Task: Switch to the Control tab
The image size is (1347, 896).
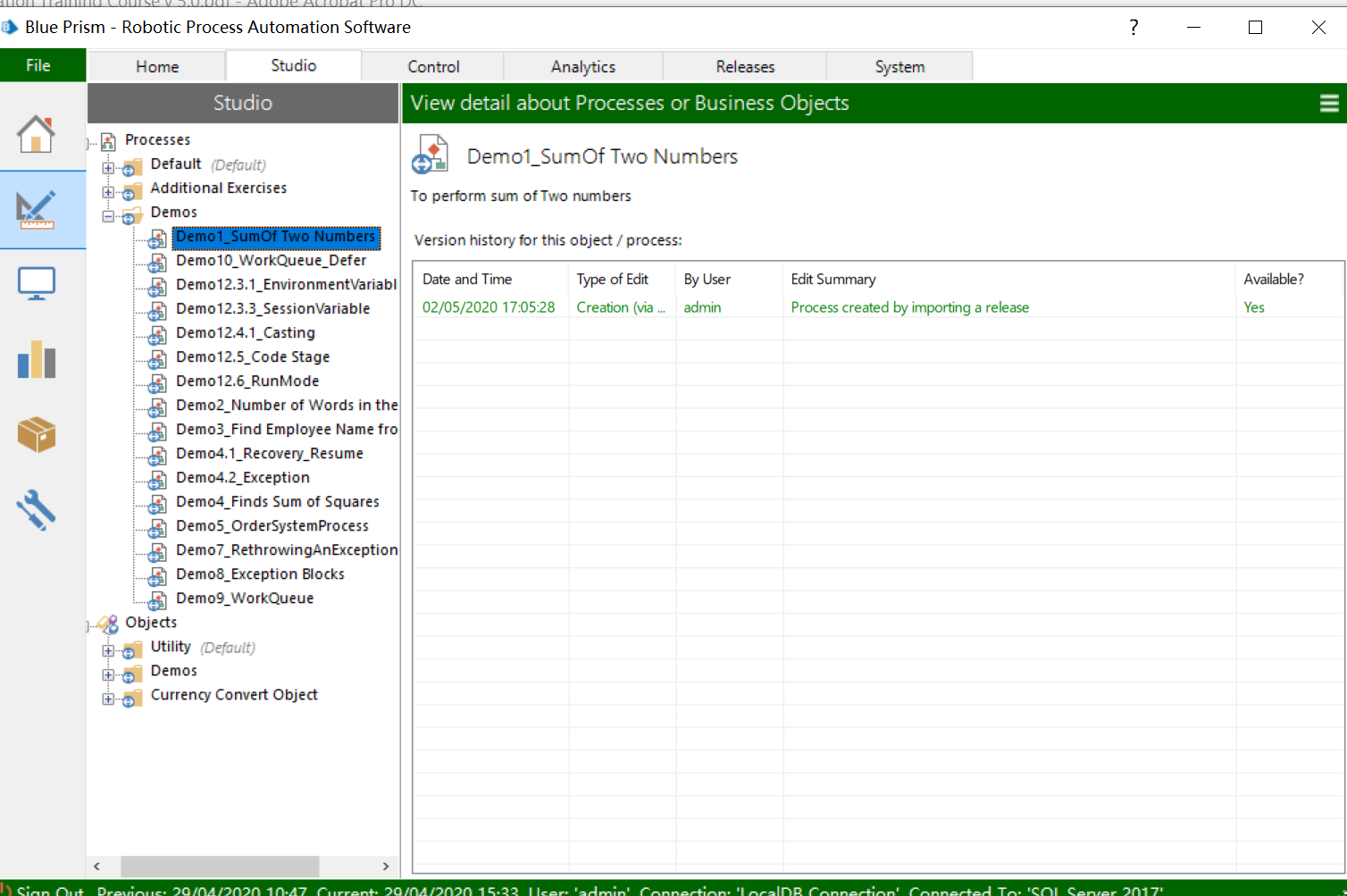Action: coord(433,66)
